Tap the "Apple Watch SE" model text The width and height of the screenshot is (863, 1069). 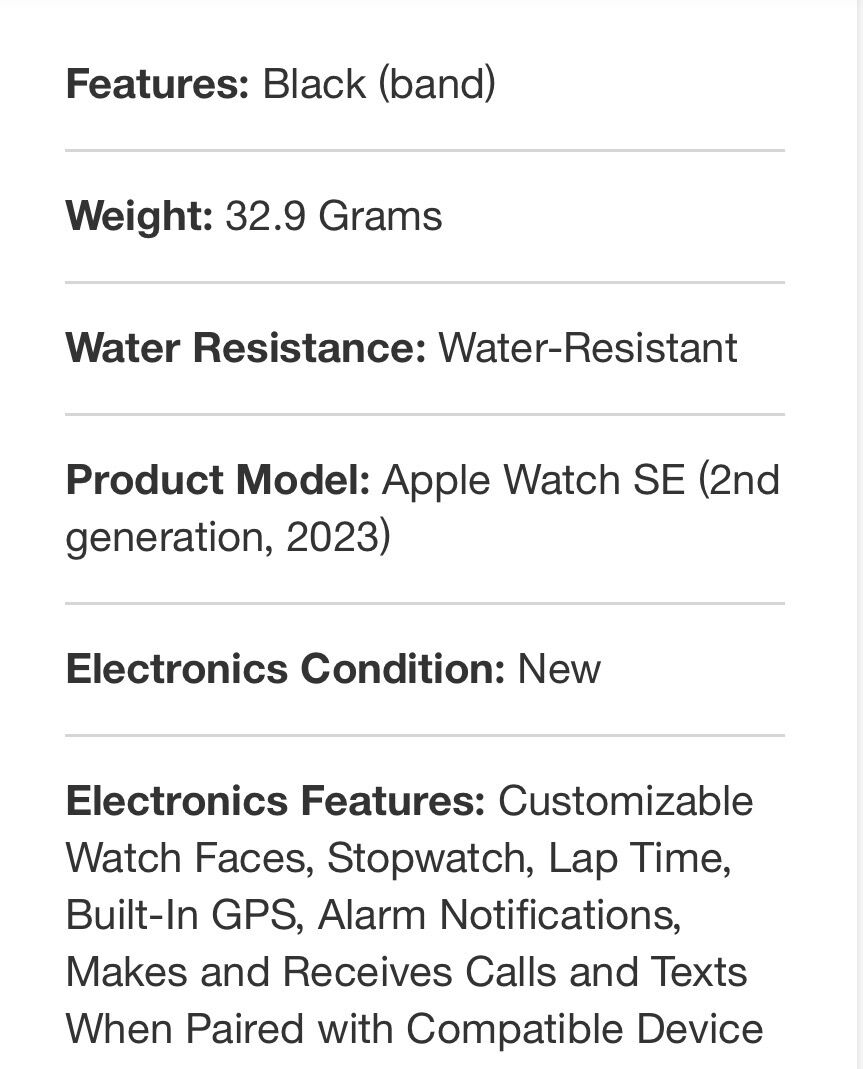click(x=534, y=480)
